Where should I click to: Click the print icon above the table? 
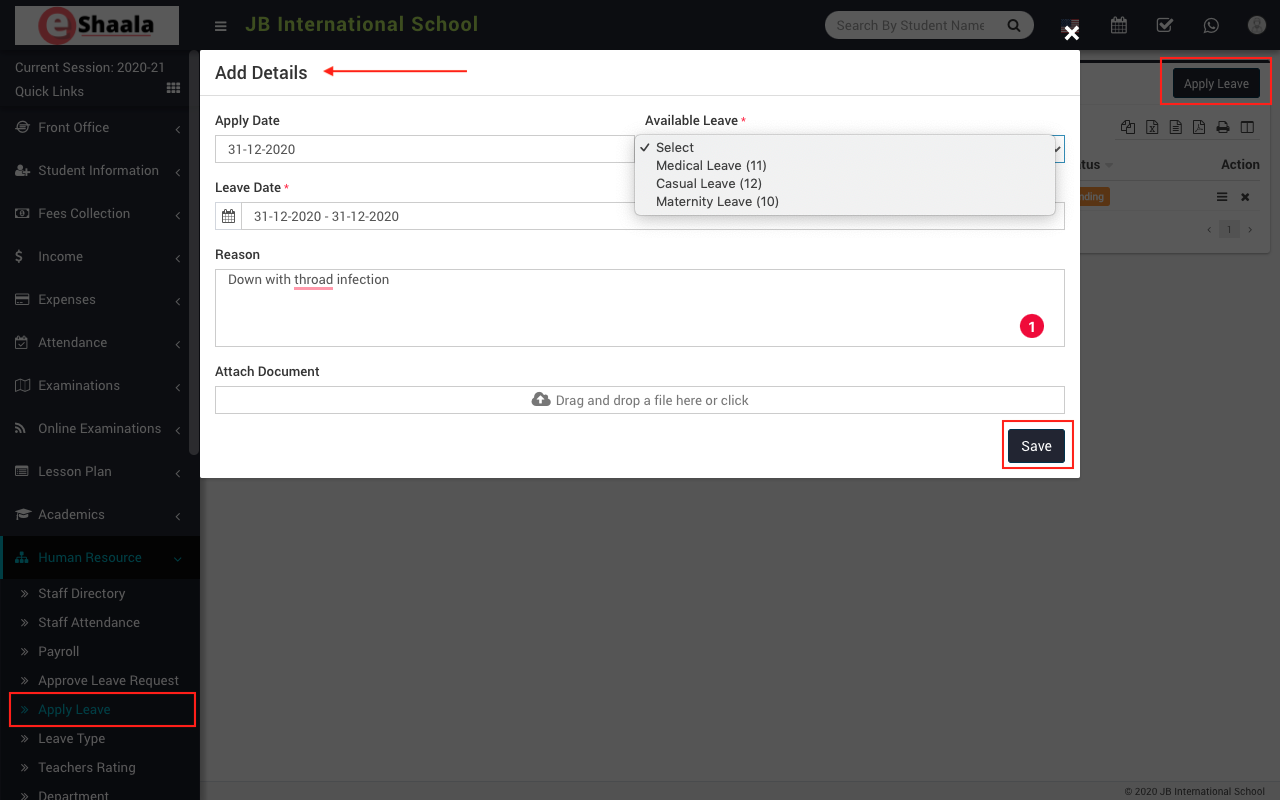pos(1222,127)
